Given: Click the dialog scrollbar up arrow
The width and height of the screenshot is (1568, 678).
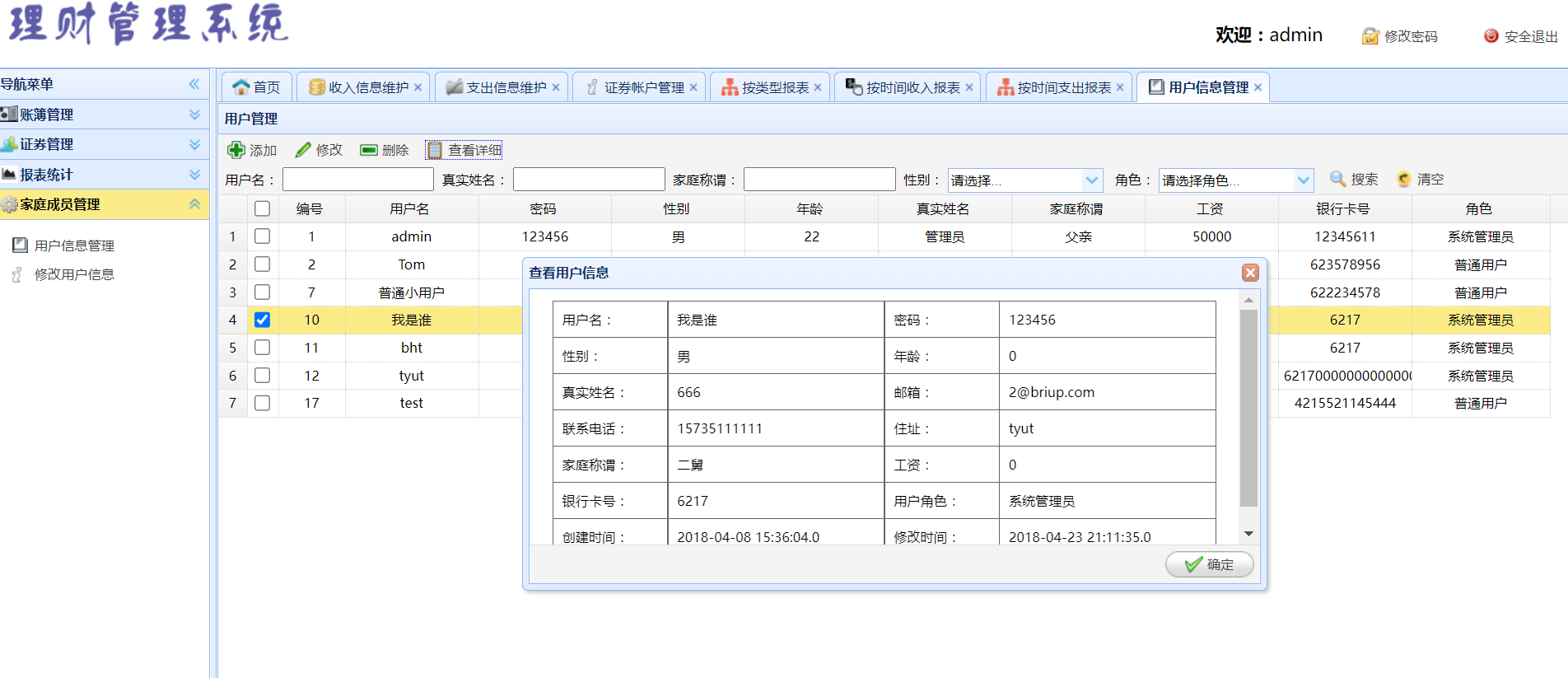Looking at the screenshot, I should pos(1248,301).
